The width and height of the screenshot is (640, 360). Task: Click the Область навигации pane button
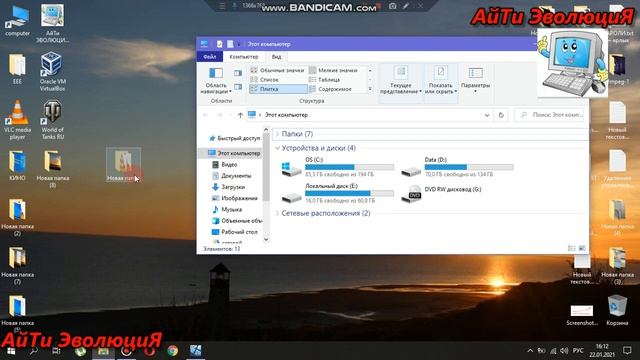coord(216,80)
